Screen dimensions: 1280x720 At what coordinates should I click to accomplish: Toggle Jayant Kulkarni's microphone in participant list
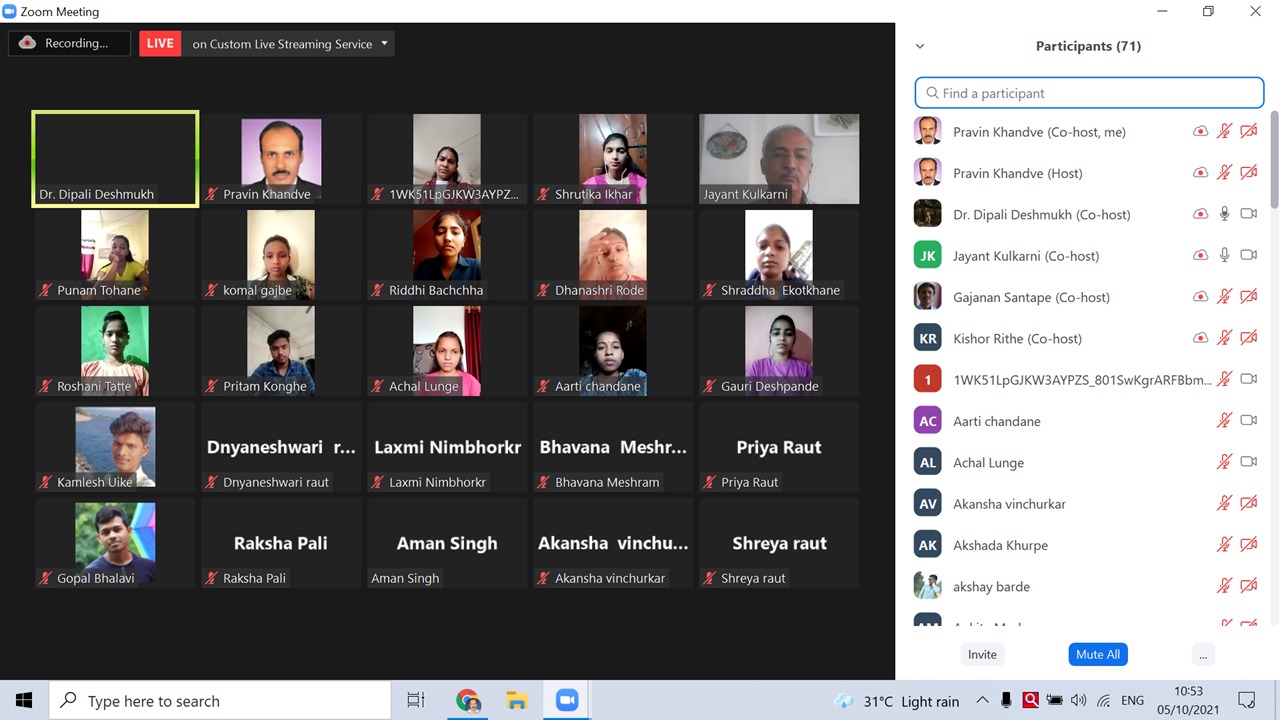click(1224, 255)
